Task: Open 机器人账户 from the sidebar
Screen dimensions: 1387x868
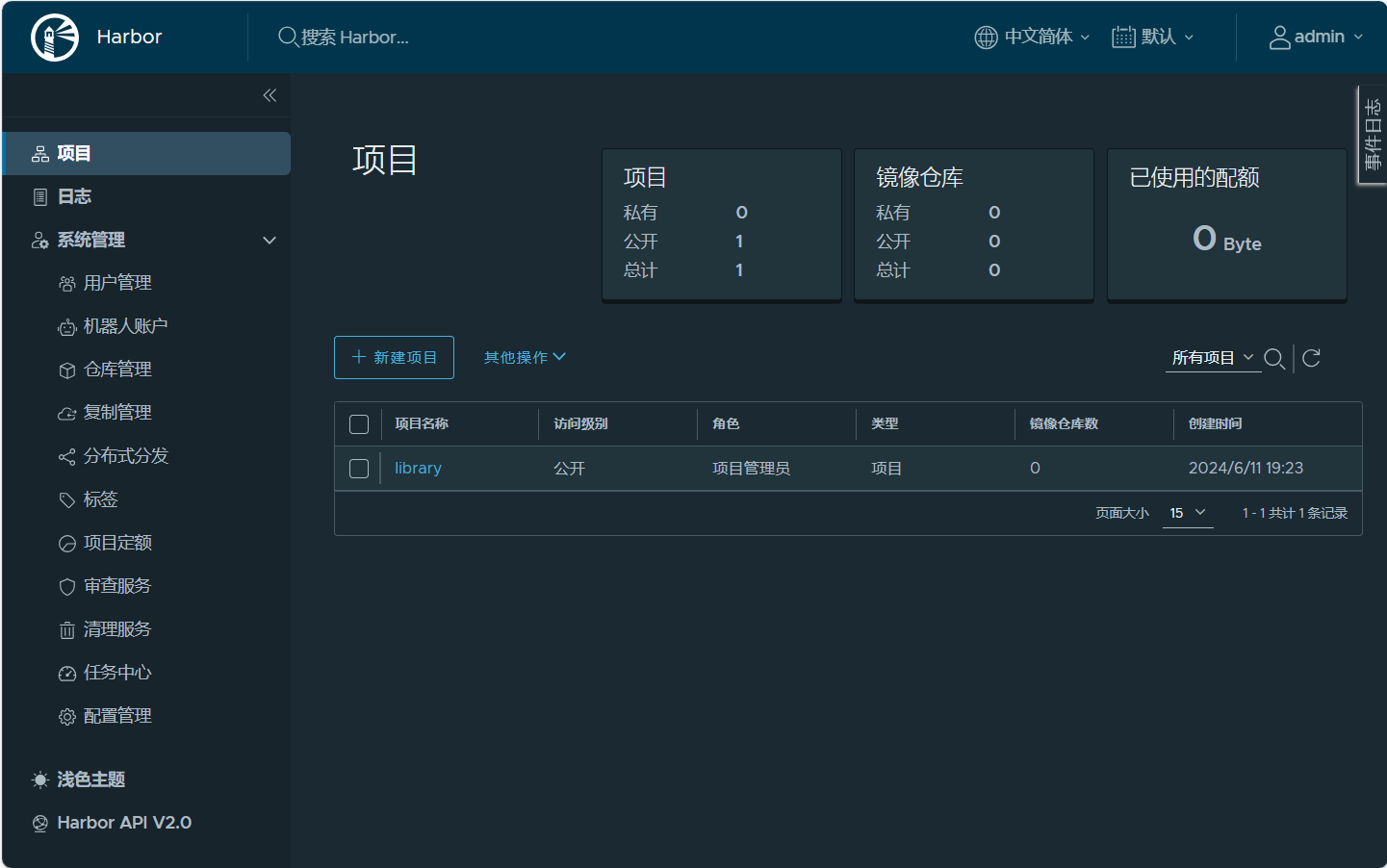Action: coord(125,326)
